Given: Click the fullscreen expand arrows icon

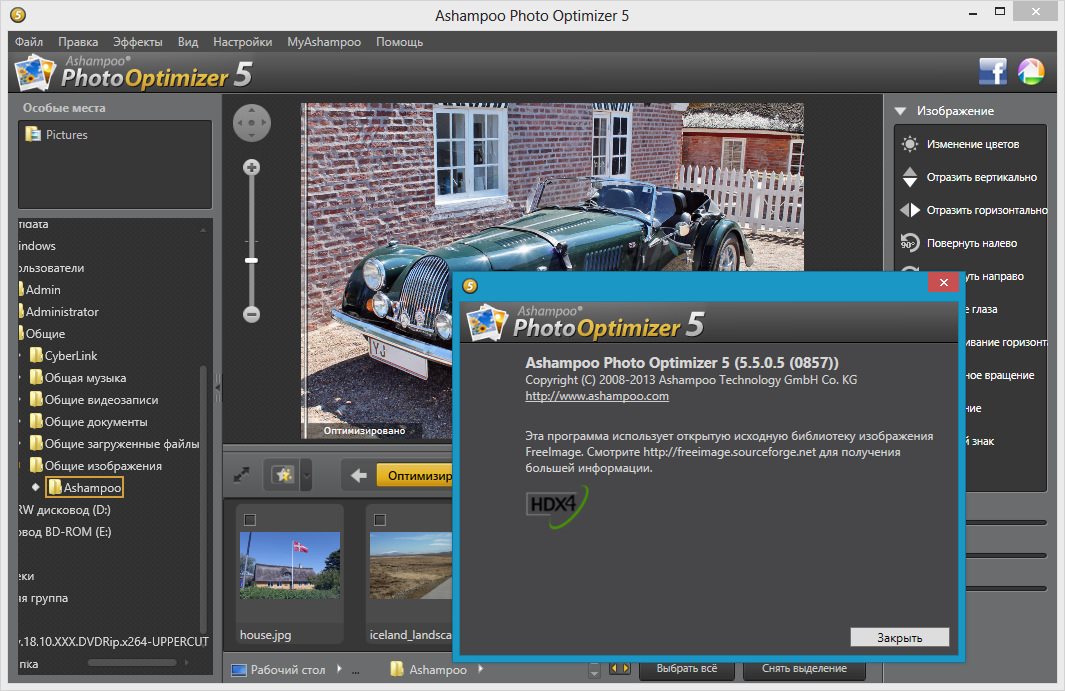Looking at the screenshot, I should tap(241, 476).
